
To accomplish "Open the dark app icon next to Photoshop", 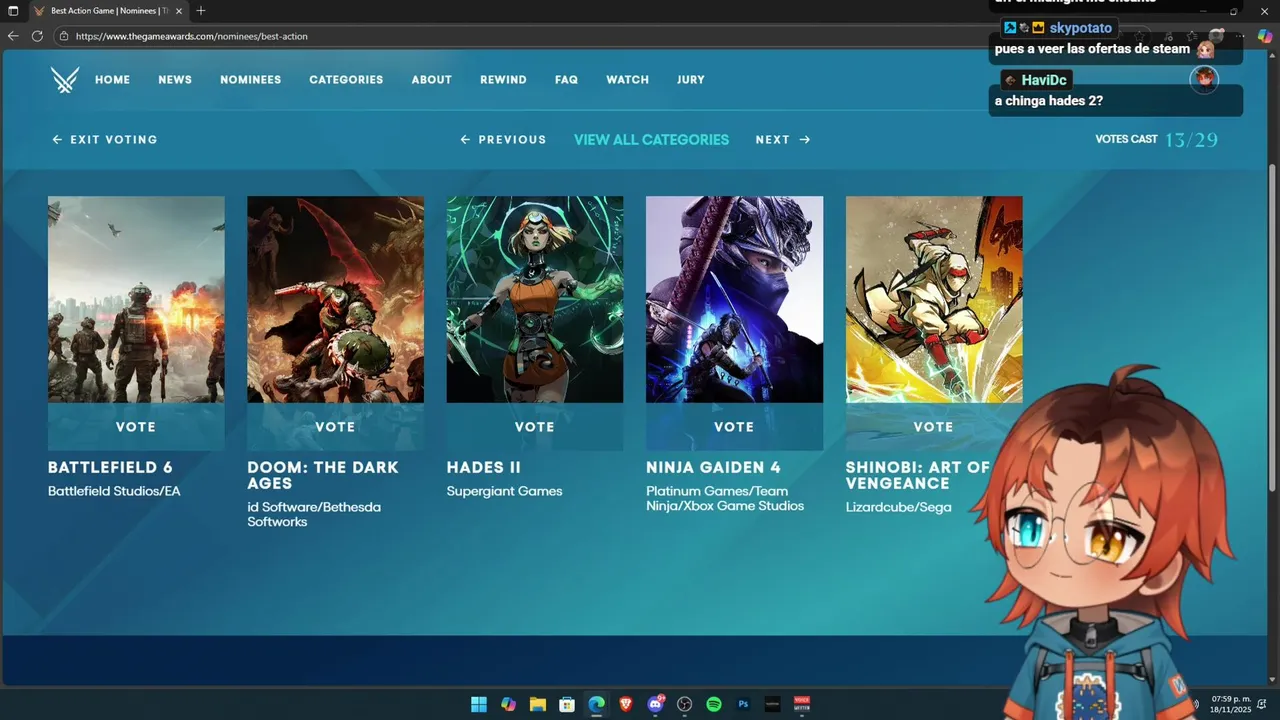I will [772, 704].
